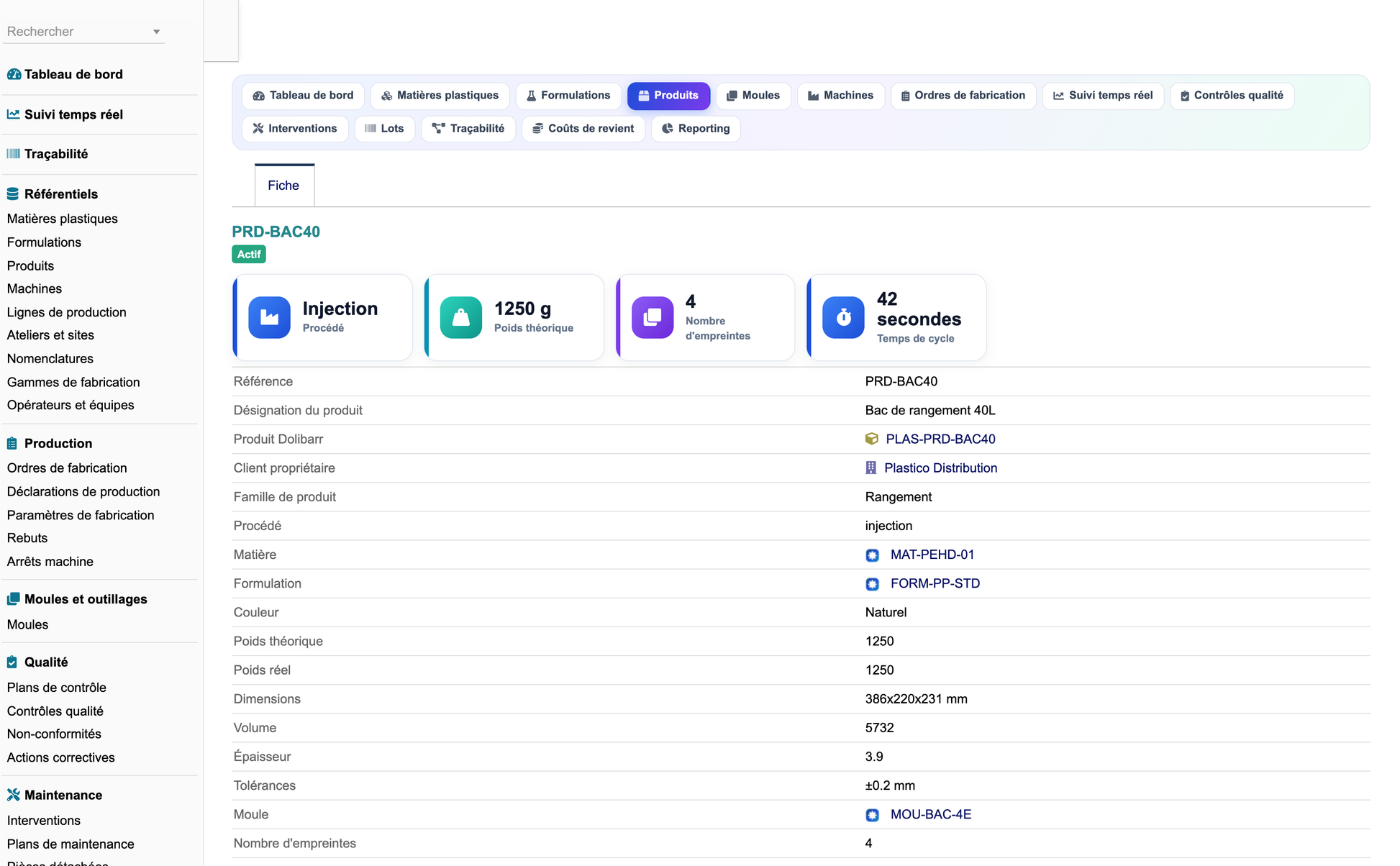Screen dimensions: 1400x866
Task: Open Plans de maintenance in sidebar
Action: tap(71, 844)
